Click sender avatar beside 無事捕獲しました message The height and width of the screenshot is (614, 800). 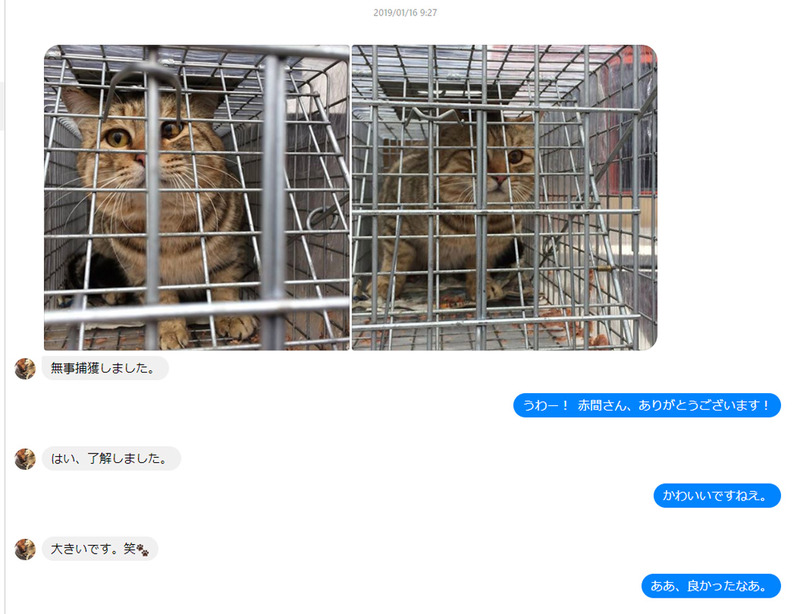(25, 369)
